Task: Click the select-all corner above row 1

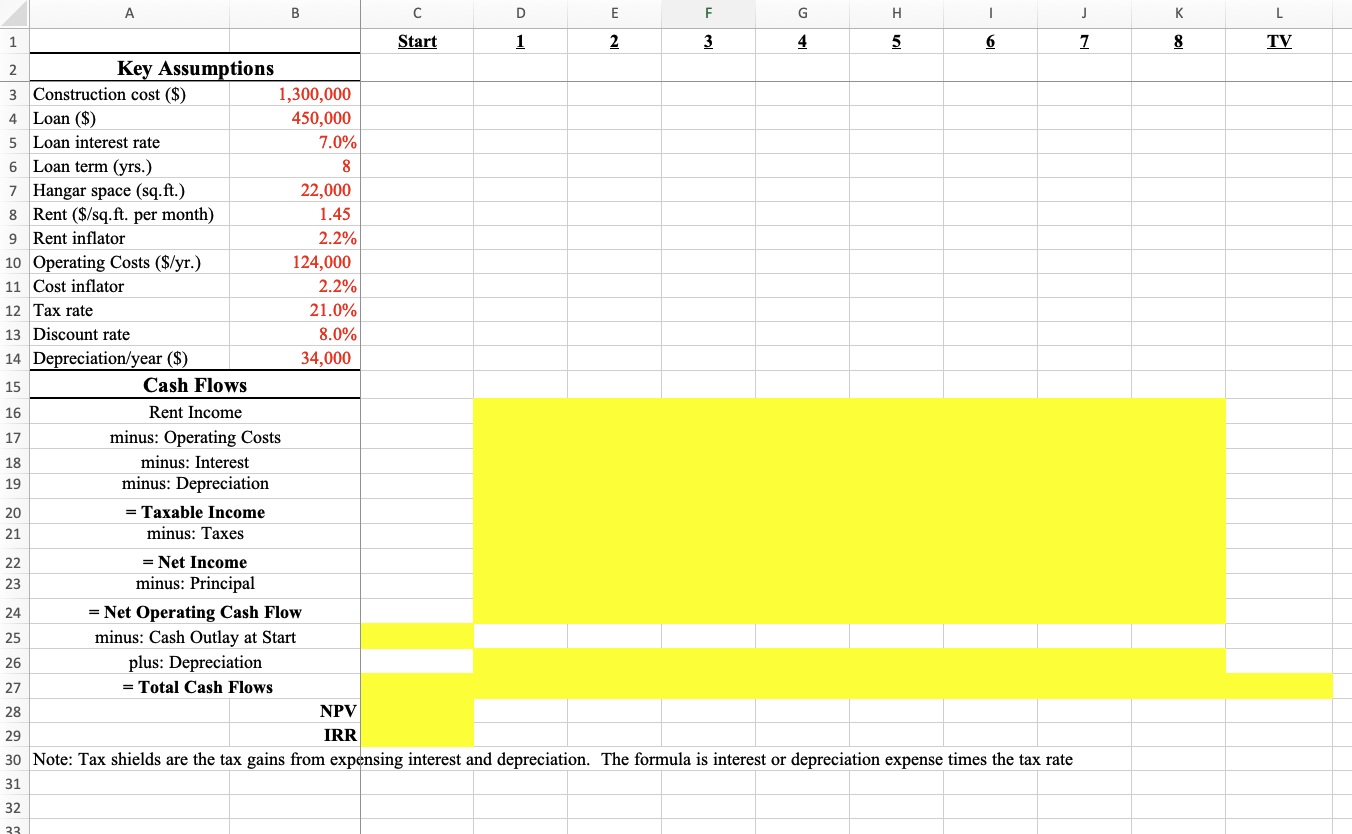Action: coord(14,13)
